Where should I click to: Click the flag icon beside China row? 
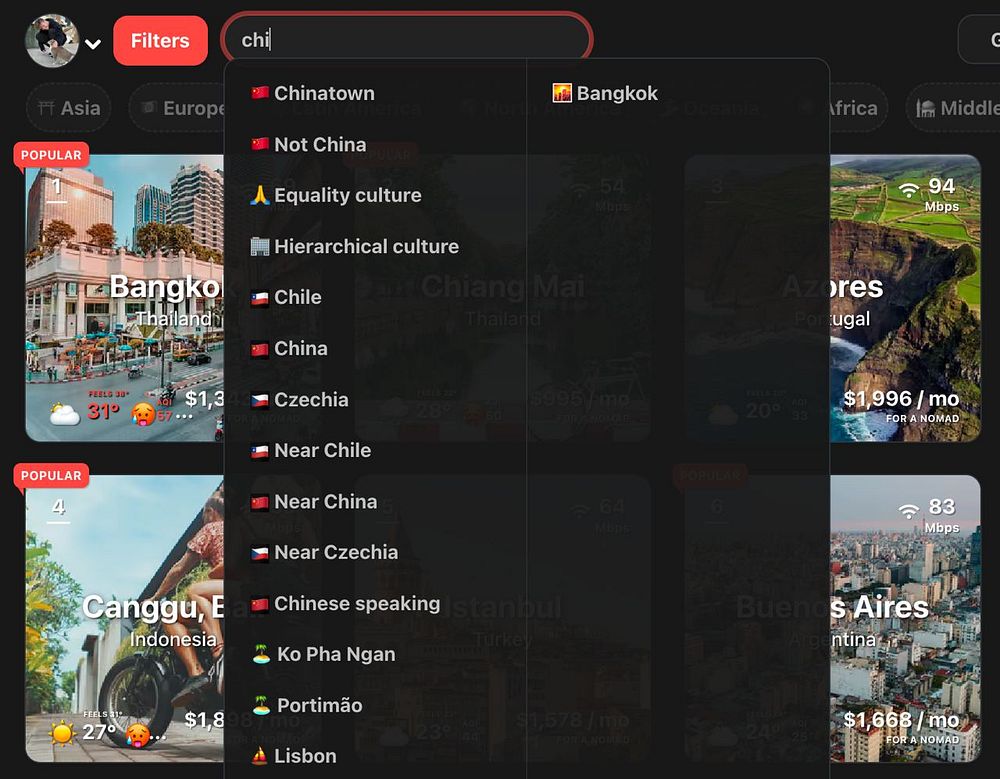click(x=260, y=349)
